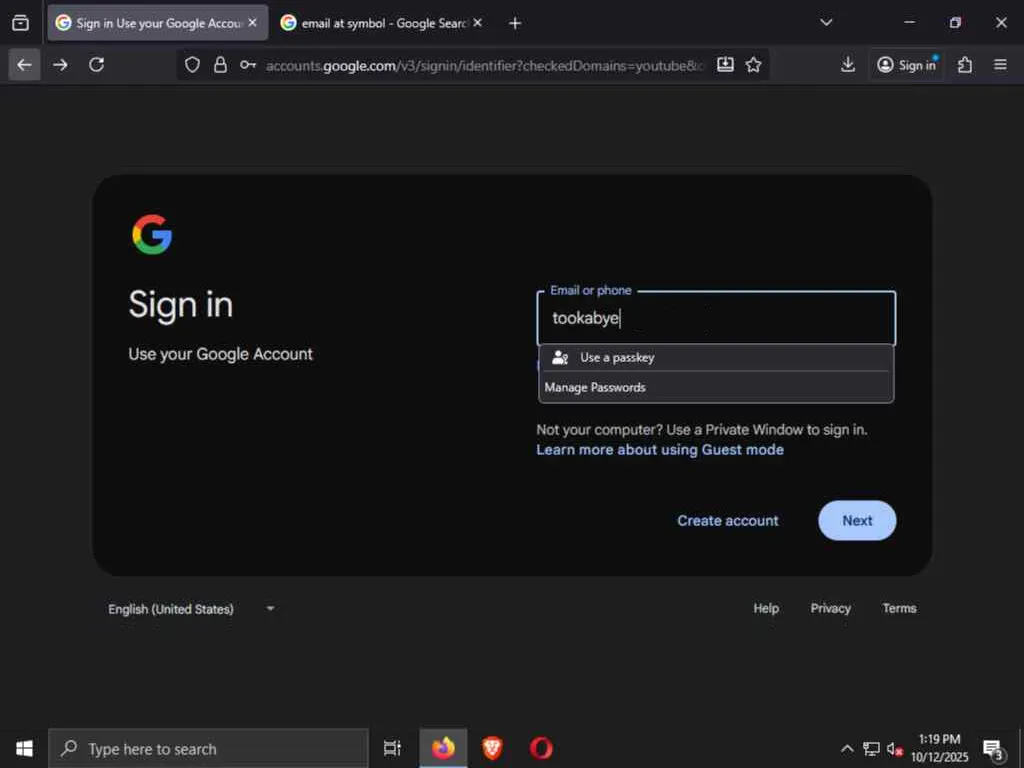This screenshot has width=1024, height=768.
Task: Bookmark this page with star icon
Action: 754,64
